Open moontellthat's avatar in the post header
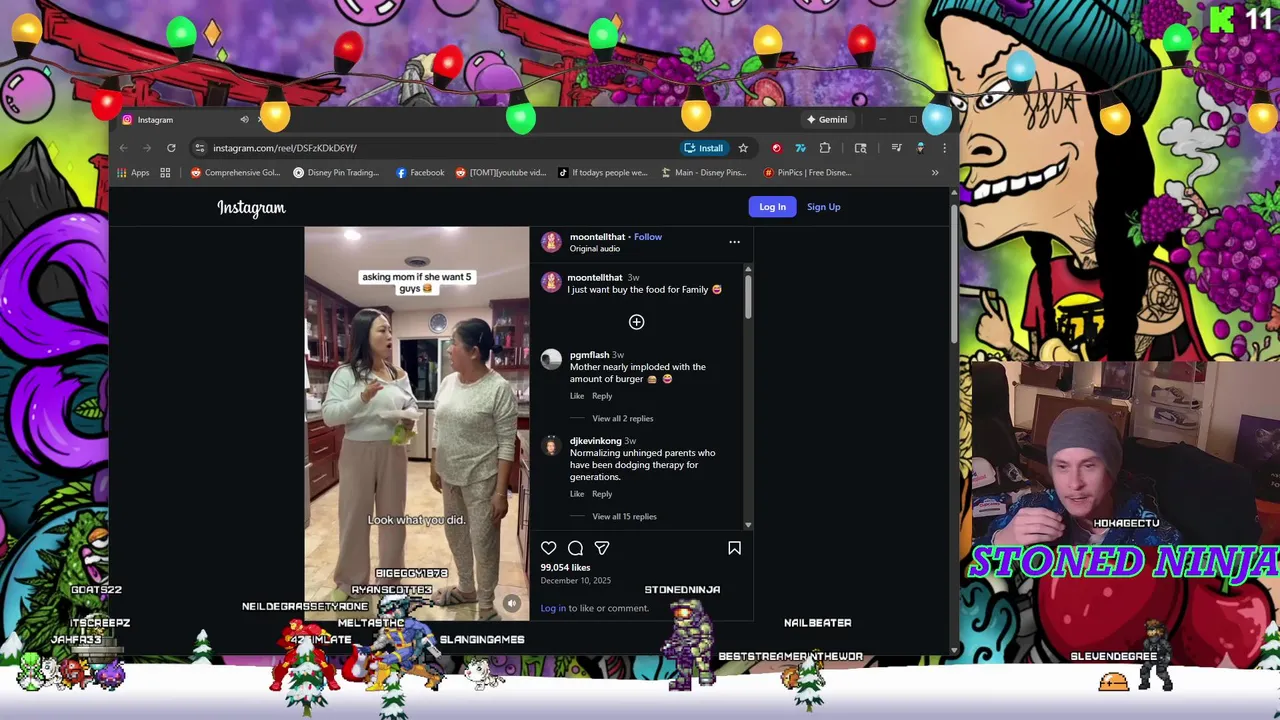The width and height of the screenshot is (1280, 720). pyautogui.click(x=551, y=242)
